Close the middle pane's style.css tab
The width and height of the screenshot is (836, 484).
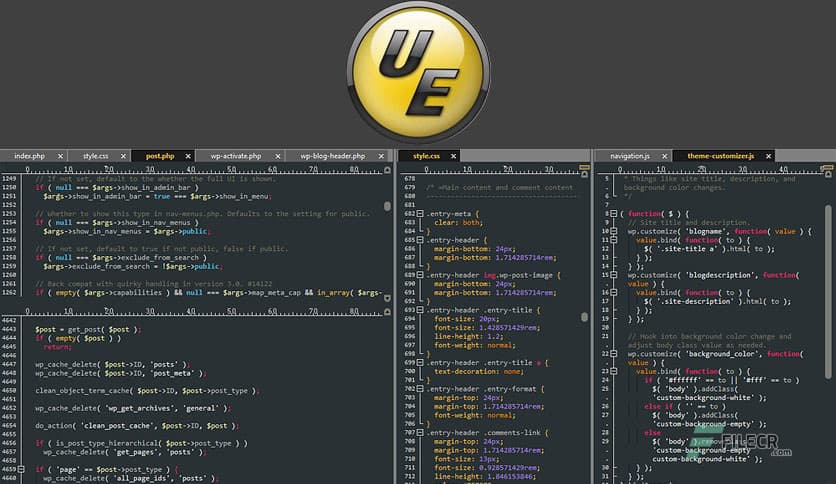click(453, 156)
